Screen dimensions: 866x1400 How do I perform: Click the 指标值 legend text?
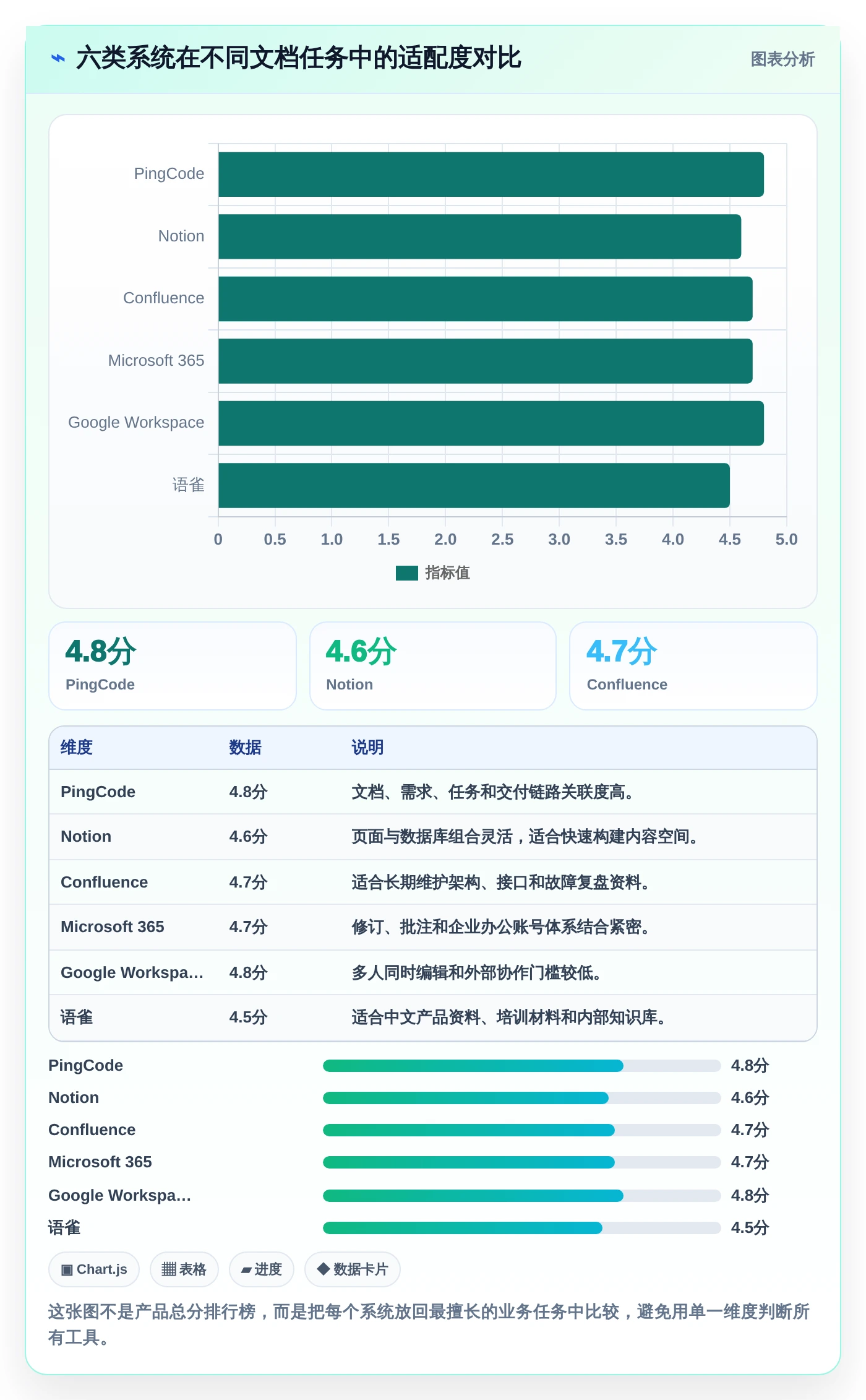click(448, 573)
